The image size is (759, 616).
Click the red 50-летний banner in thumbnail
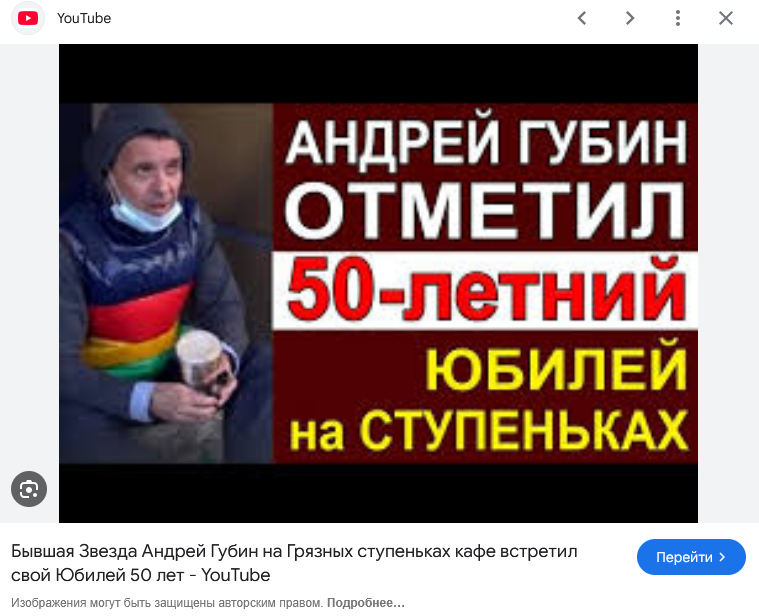coord(486,290)
